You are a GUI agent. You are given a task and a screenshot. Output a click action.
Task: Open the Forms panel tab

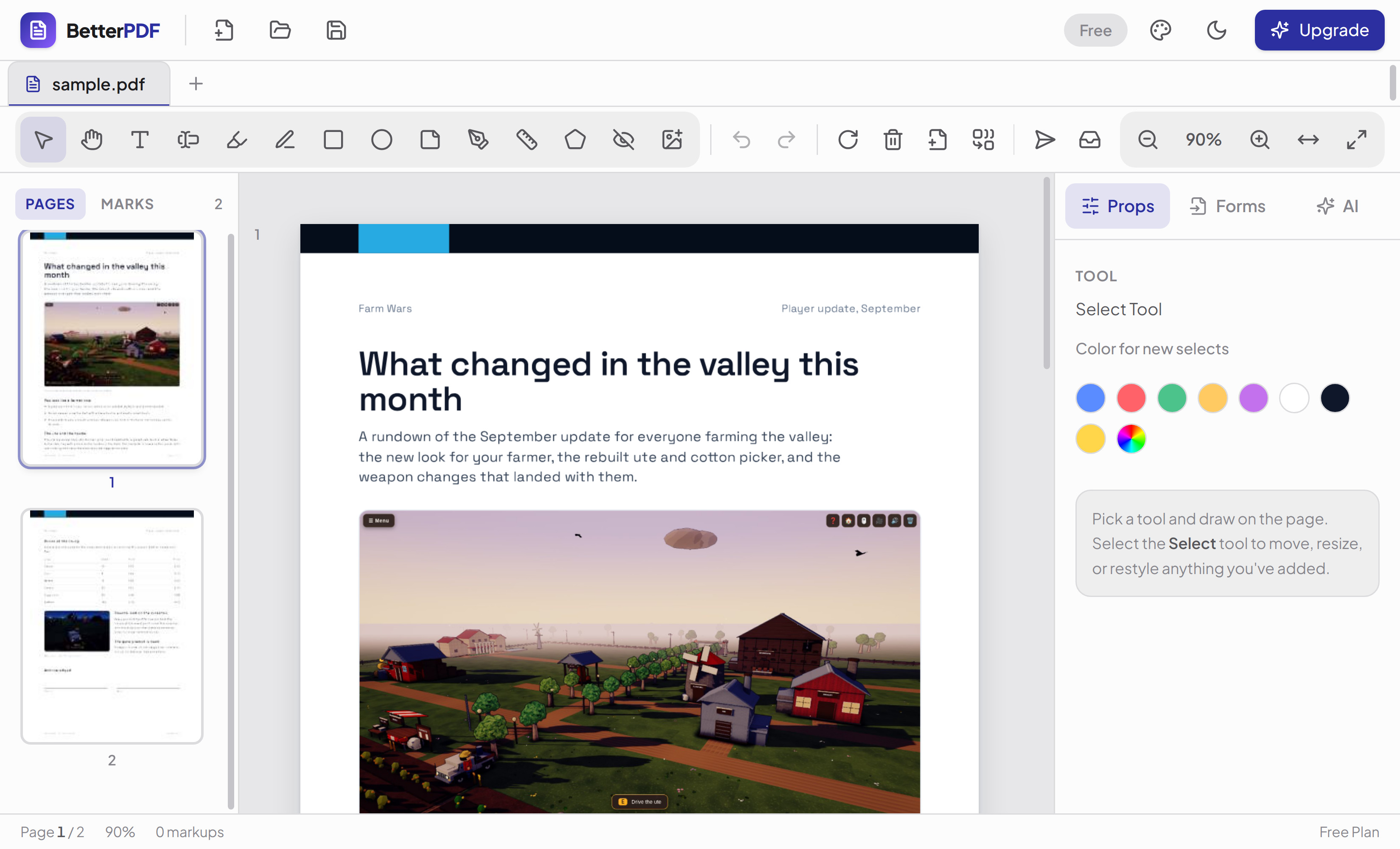pyautogui.click(x=1228, y=206)
